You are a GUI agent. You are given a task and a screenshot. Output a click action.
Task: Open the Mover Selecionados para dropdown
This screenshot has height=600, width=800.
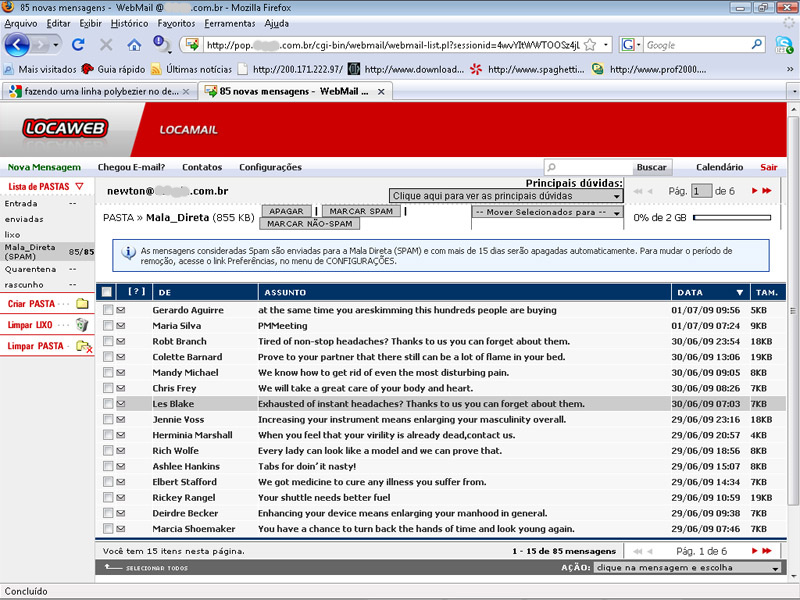(x=547, y=212)
